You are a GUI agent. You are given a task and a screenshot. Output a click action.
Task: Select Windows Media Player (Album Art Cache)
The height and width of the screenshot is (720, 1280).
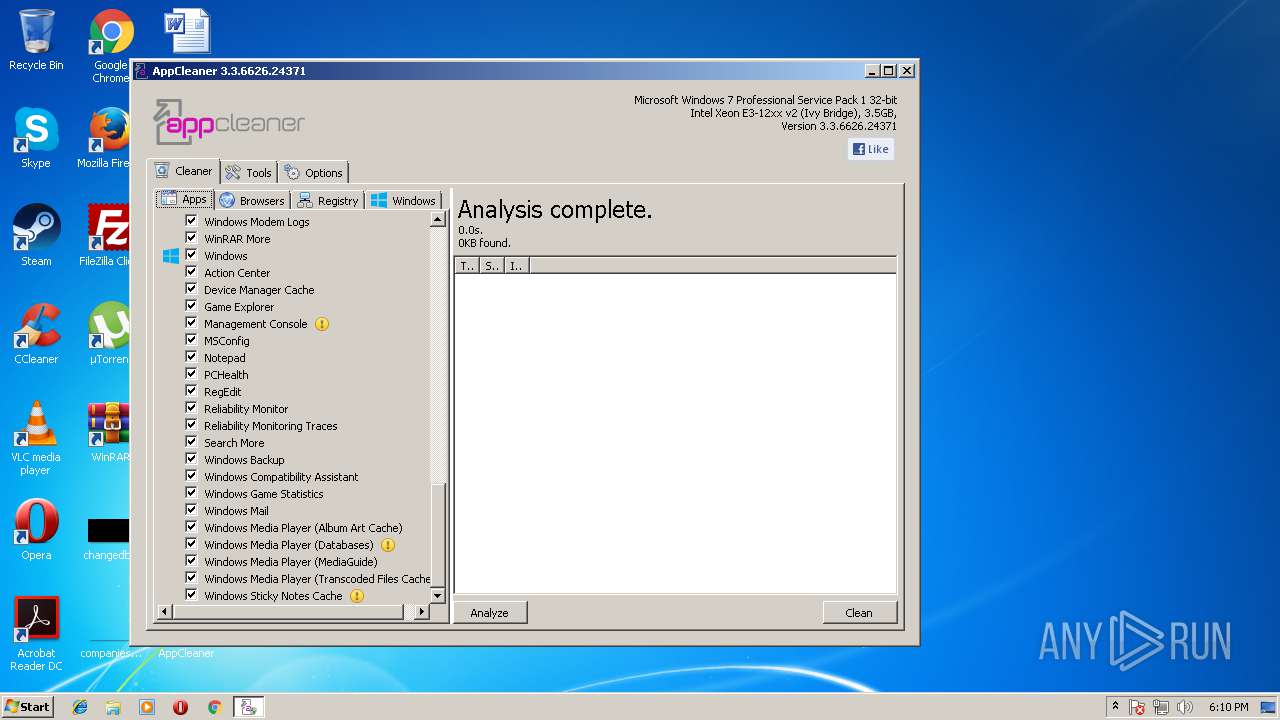click(303, 528)
